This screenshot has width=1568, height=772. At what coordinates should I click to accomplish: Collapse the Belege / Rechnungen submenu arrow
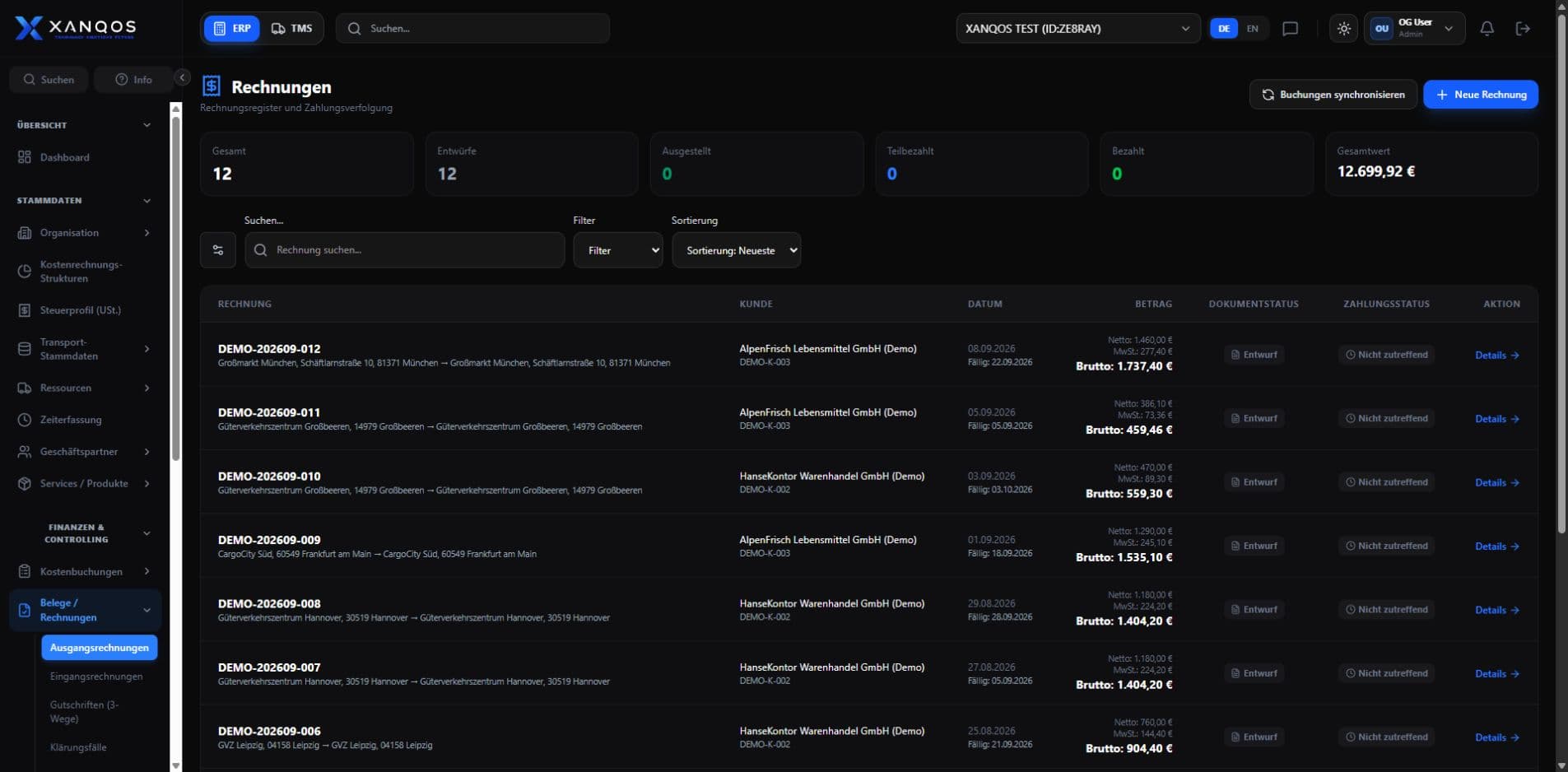(x=147, y=610)
